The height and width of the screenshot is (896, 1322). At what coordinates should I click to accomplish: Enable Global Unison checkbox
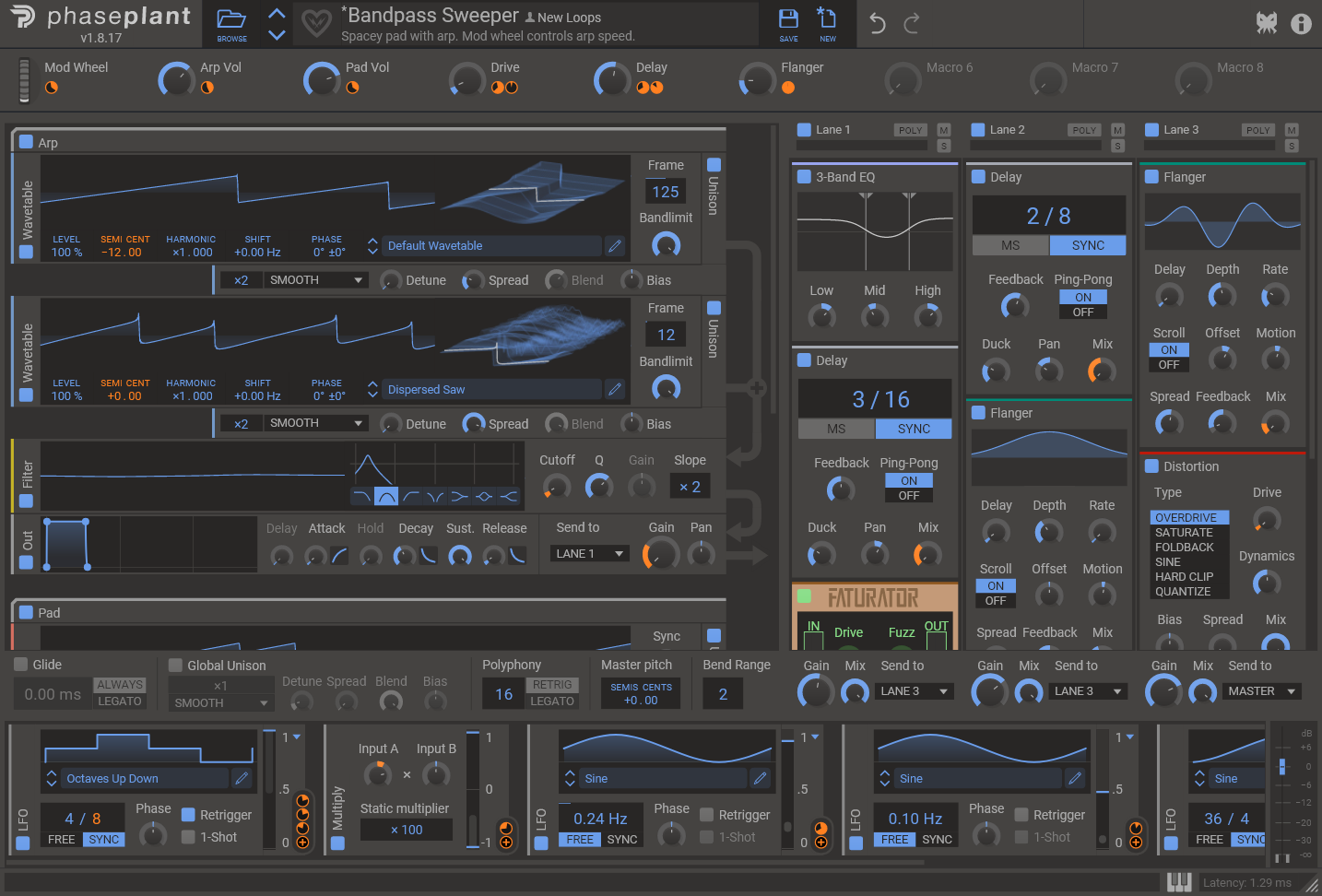point(175,666)
